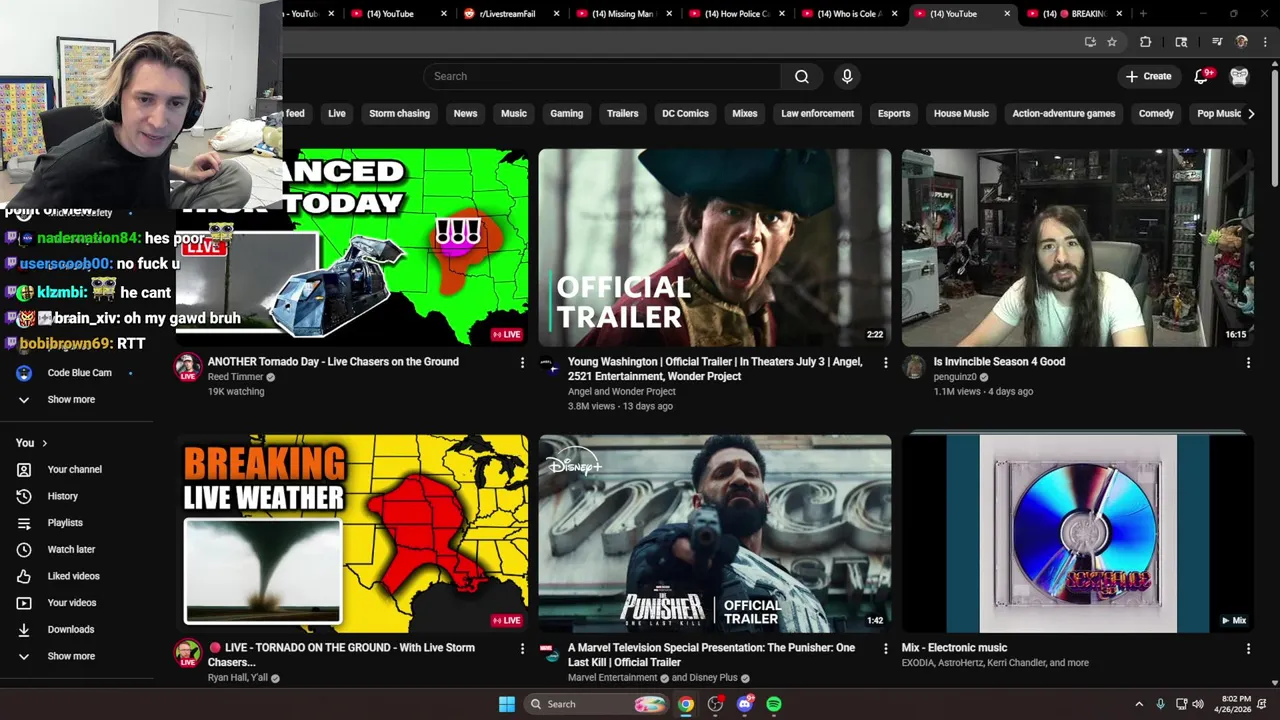The height and width of the screenshot is (720, 1280).
Task: Select the Trailers filter chip
Action: click(622, 114)
